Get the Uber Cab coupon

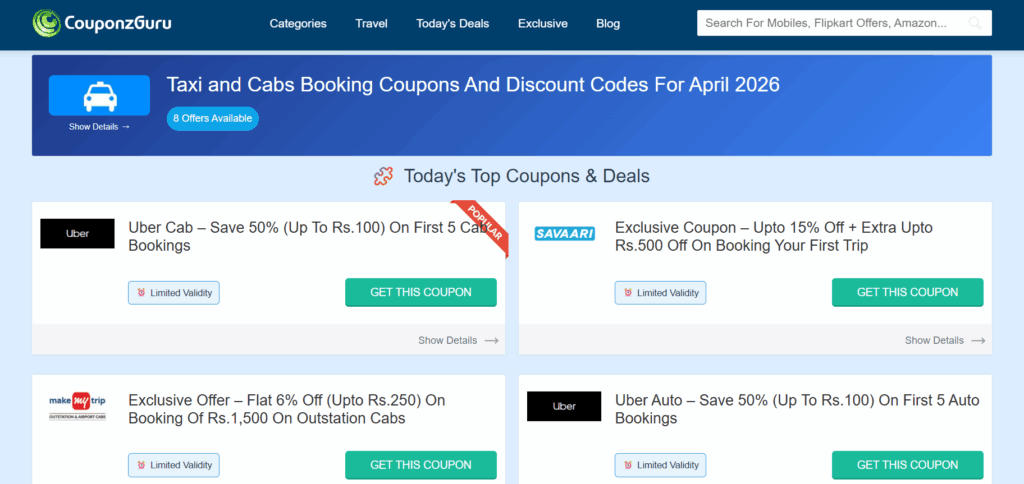[x=421, y=292]
